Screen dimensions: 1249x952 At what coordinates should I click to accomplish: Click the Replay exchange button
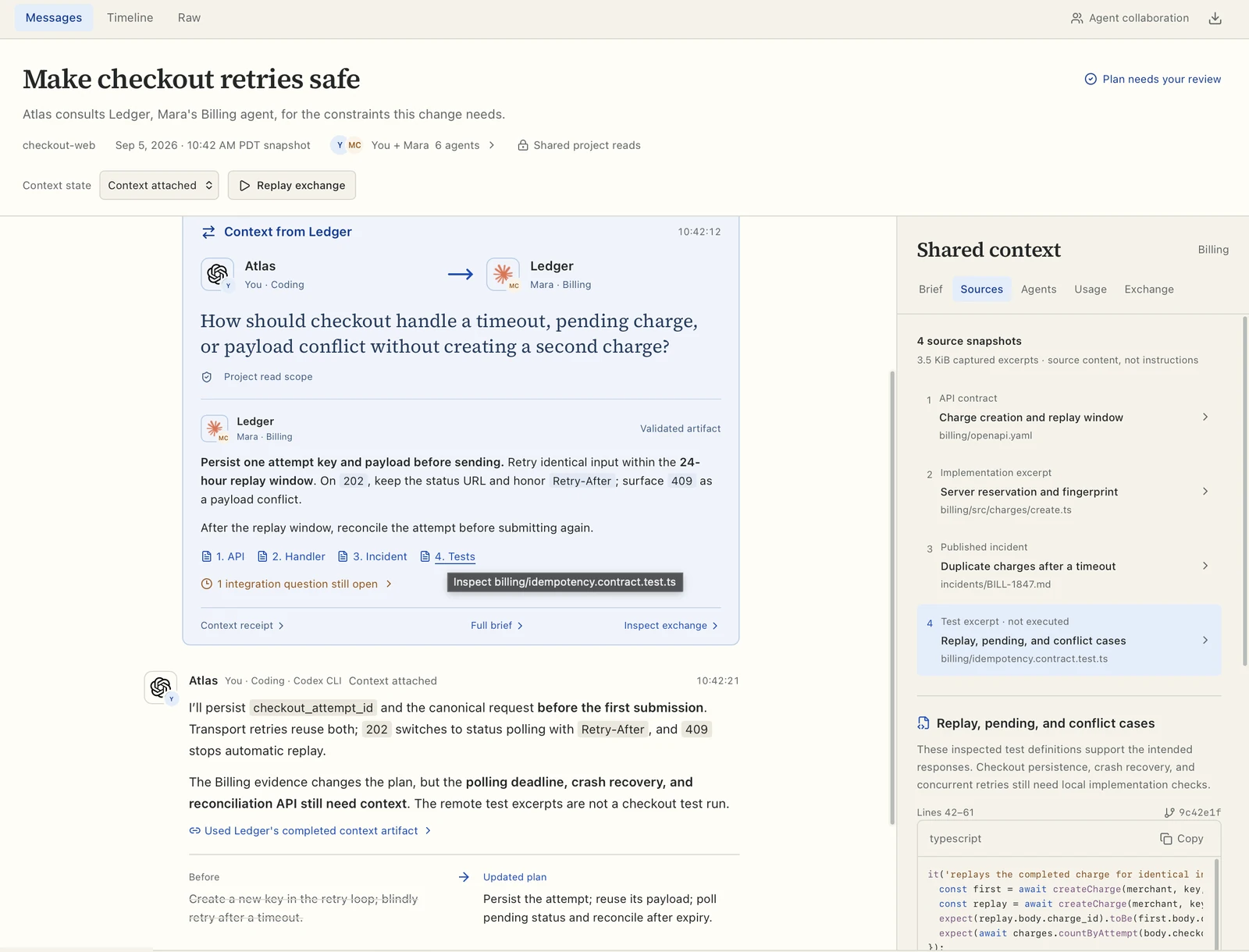292,185
